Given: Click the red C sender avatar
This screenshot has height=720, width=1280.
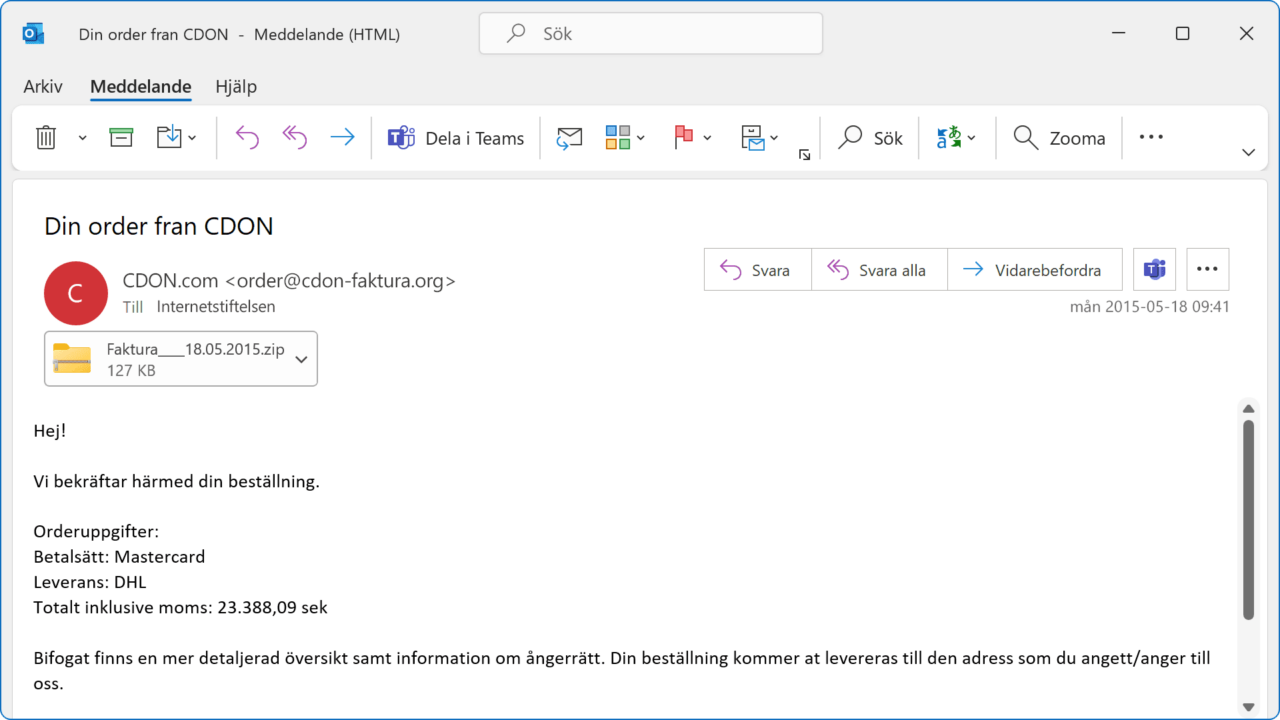Looking at the screenshot, I should coord(76,293).
